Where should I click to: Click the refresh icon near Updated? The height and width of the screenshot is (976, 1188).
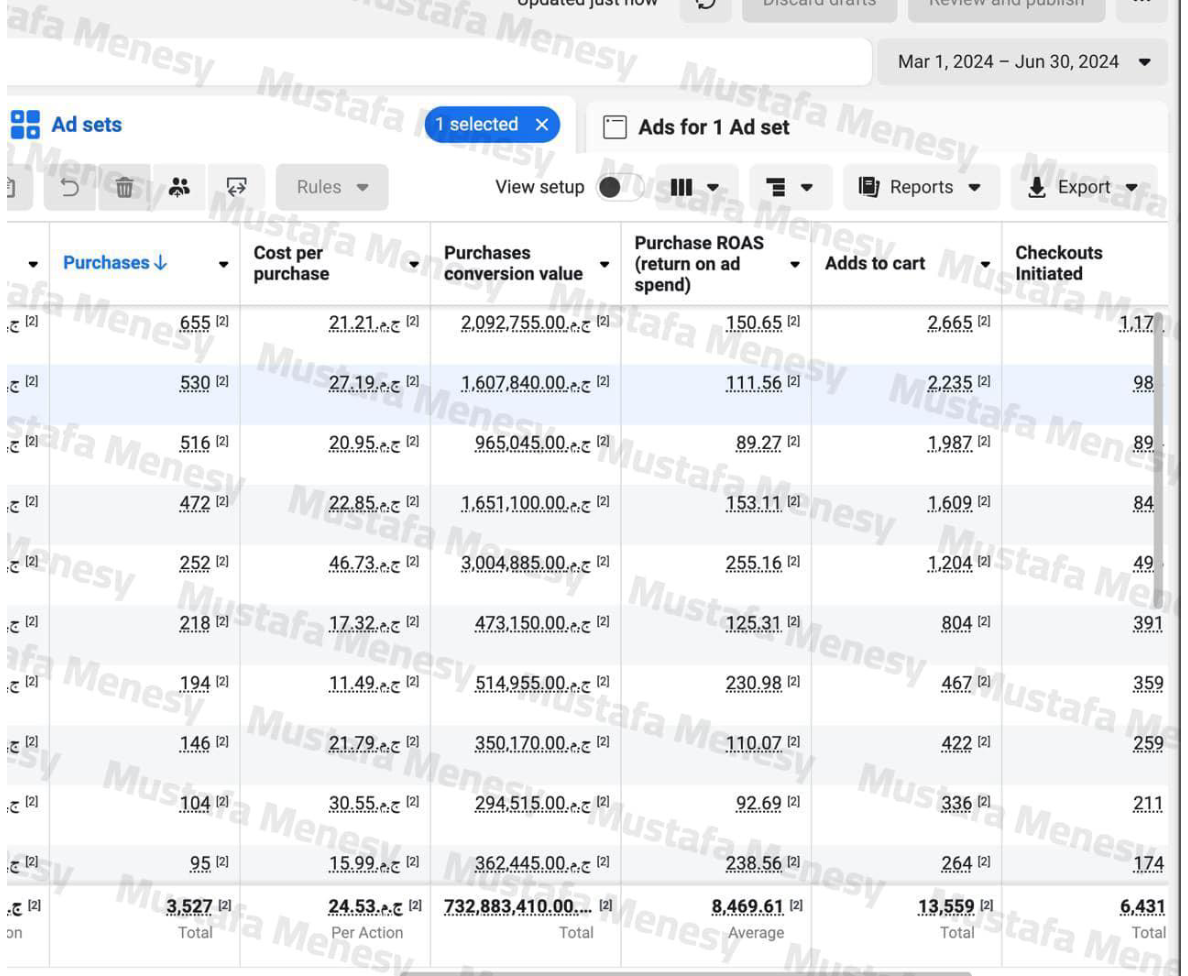pyautogui.click(x=705, y=4)
